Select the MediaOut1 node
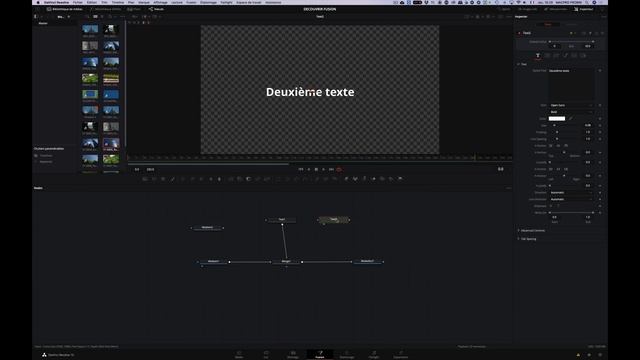 tap(367, 261)
